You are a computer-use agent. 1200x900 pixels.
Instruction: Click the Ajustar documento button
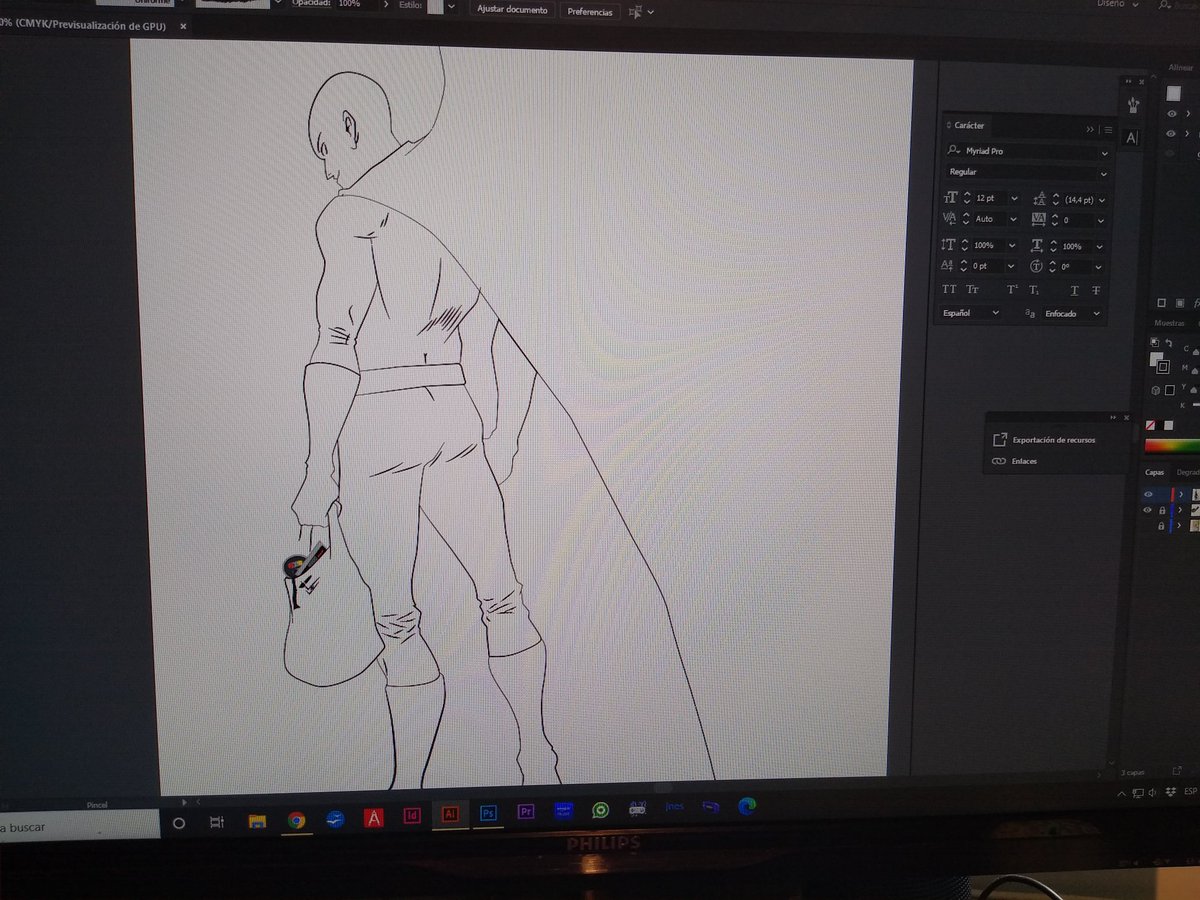tap(512, 10)
